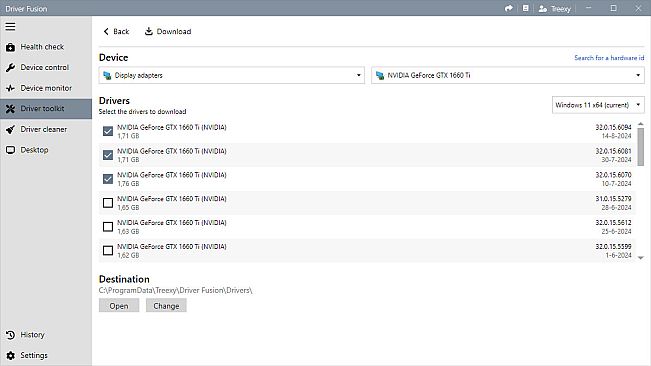Click the NVIDIA GeForce GTX 1660 Ti device icon
Image resolution: width=651 pixels, height=366 pixels.
(380, 76)
